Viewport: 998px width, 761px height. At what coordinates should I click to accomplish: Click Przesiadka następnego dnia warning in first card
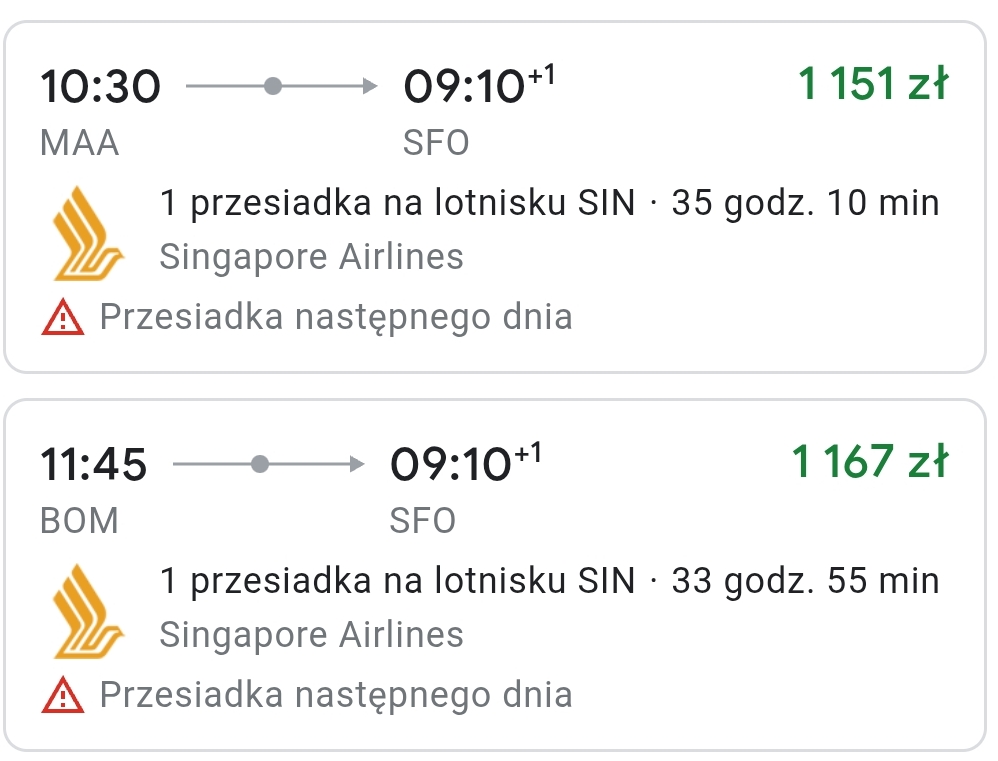tap(336, 317)
